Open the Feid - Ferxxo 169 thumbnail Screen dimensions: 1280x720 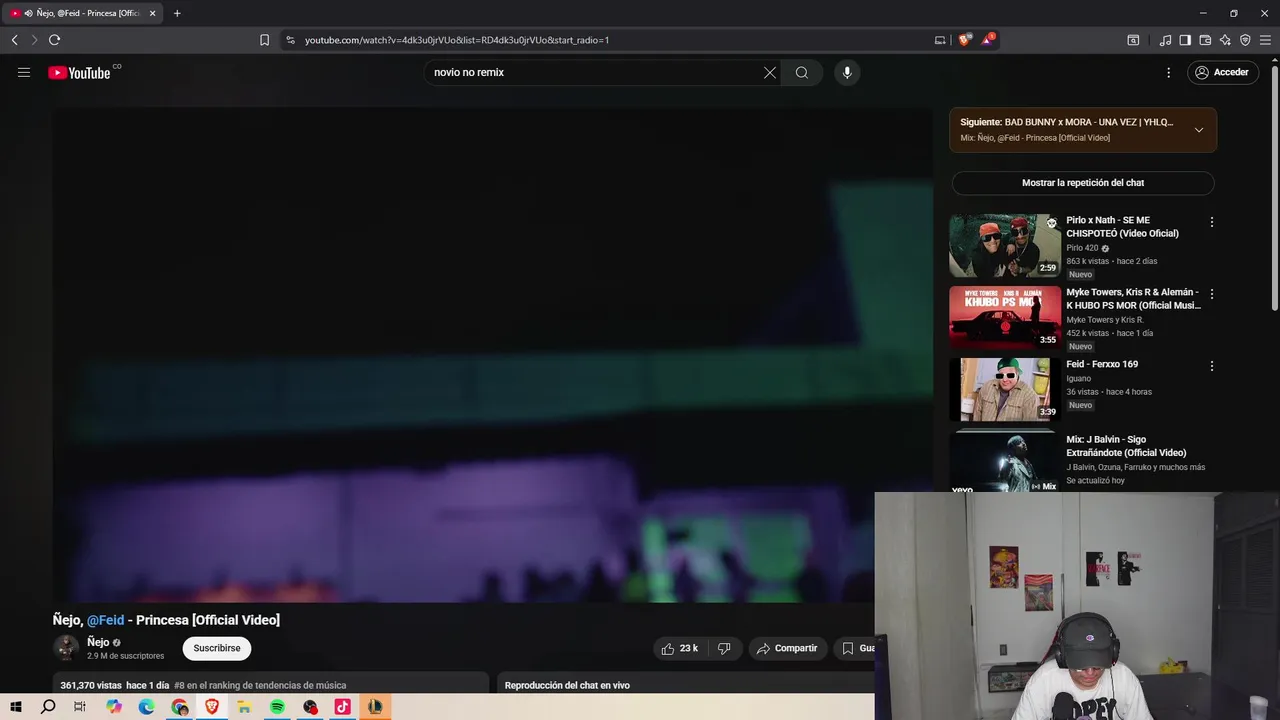click(1005, 389)
